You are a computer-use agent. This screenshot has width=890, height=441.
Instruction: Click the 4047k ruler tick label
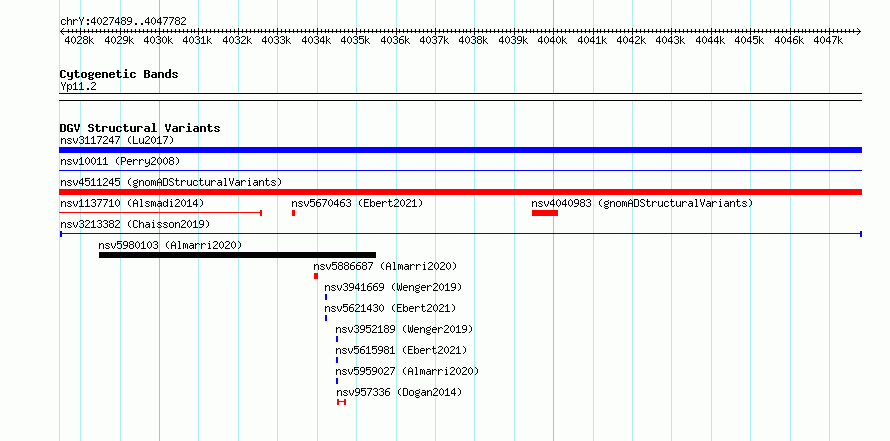[x=828, y=41]
